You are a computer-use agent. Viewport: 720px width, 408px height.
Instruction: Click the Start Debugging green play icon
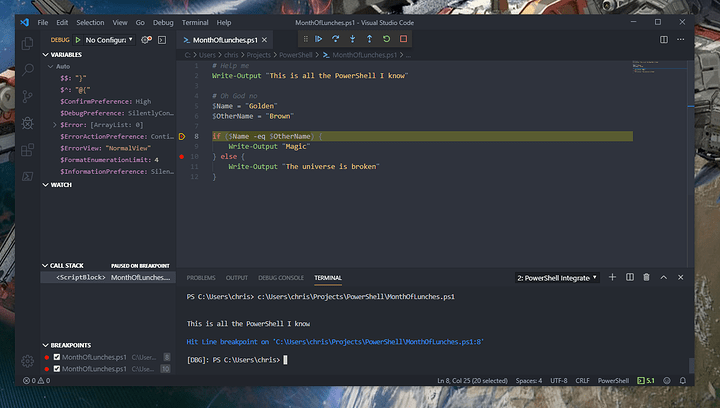coord(78,40)
